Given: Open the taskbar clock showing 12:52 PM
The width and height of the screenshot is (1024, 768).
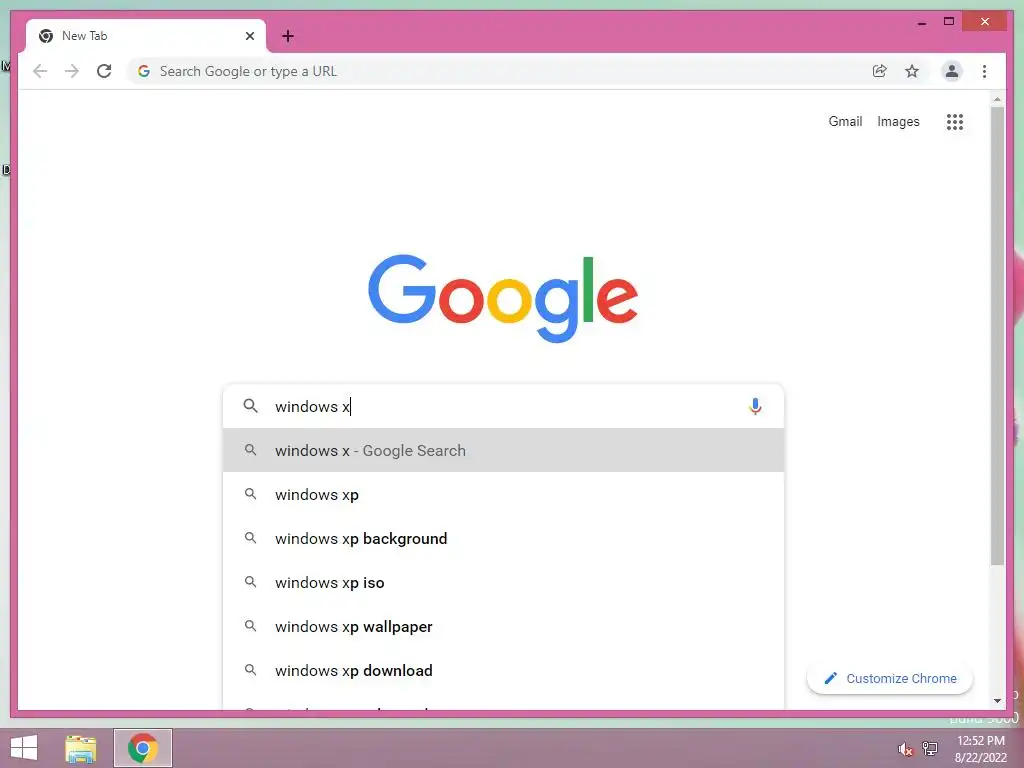Looking at the screenshot, I should [981, 749].
